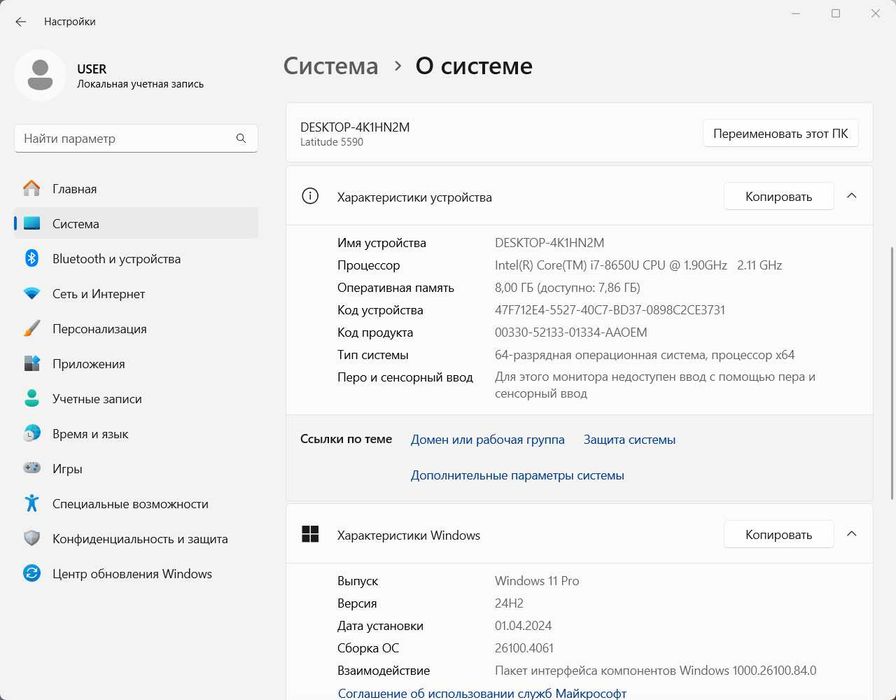Collapse the Windows specifications section

pos(852,534)
